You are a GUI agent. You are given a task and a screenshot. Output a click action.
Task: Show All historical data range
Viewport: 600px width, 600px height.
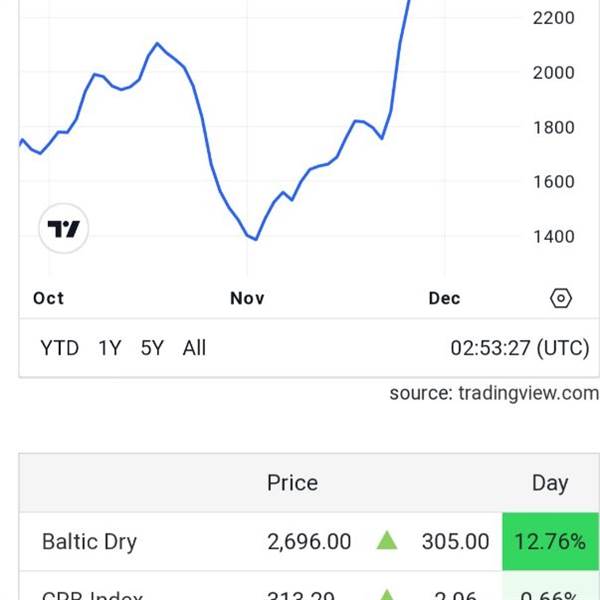point(194,348)
